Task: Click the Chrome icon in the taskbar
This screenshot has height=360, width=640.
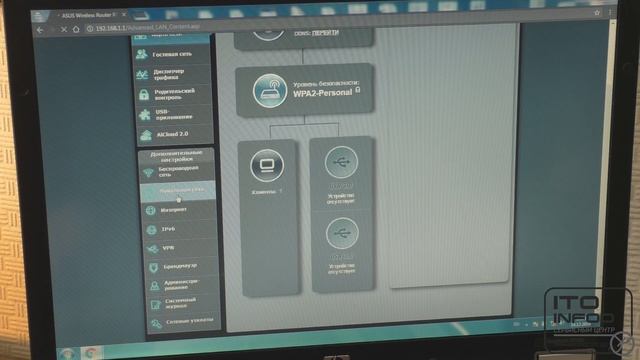Action: pos(91,353)
